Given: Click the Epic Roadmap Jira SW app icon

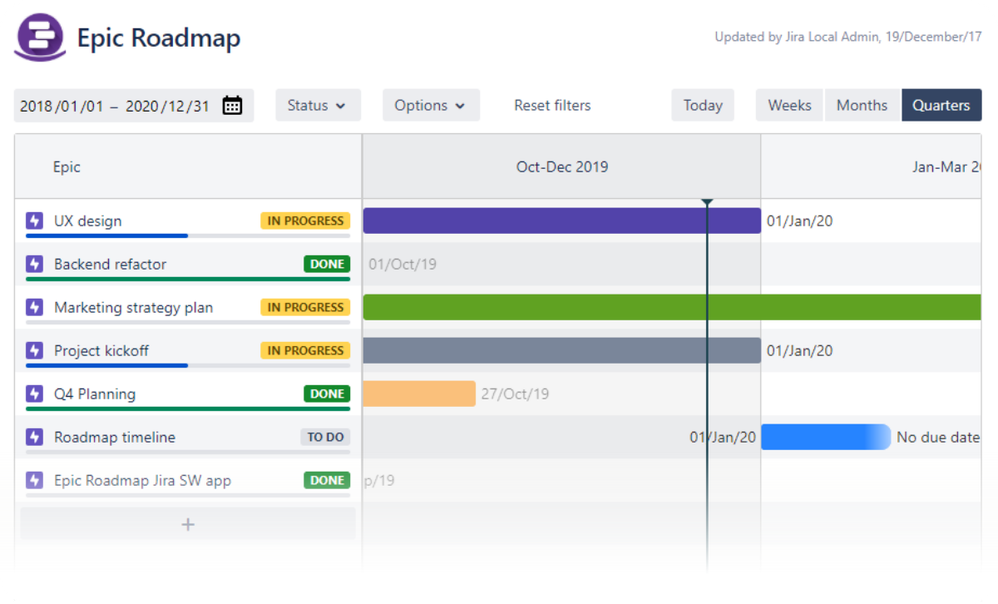Looking at the screenshot, I should point(36,480).
